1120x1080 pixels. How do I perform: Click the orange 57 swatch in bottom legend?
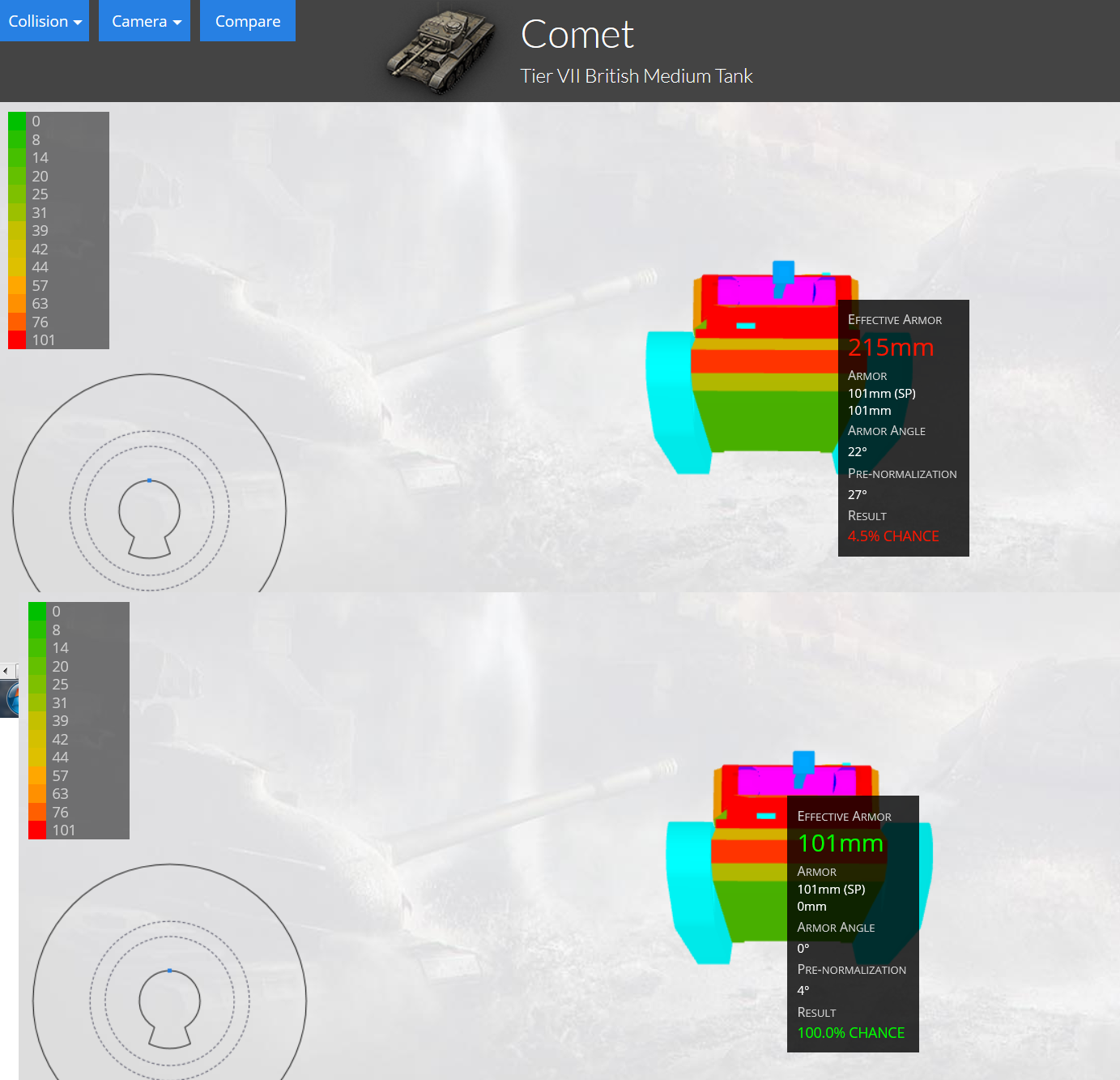pyautogui.click(x=37, y=776)
